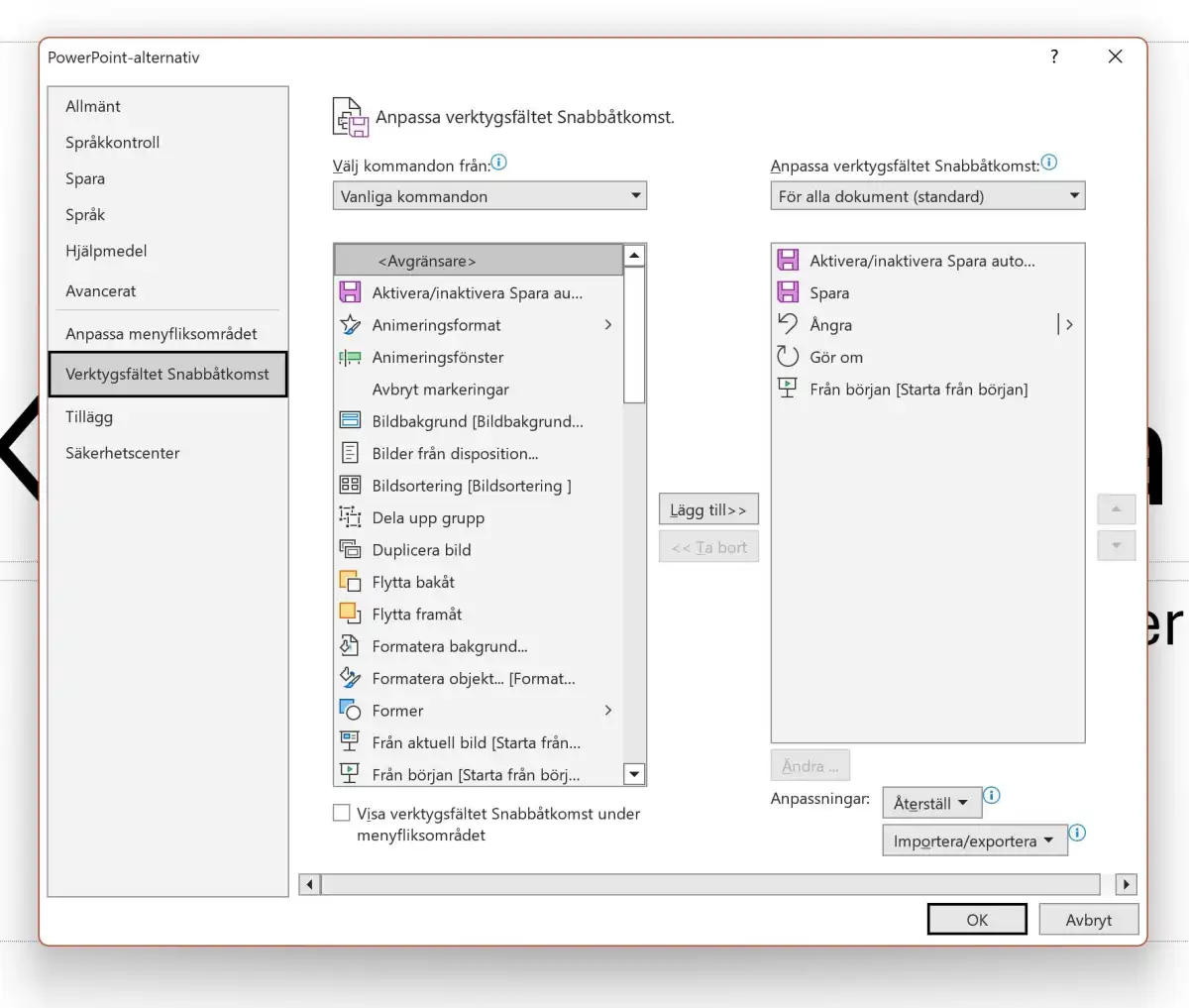Cancel with the Avbryt button
1189x1008 pixels.
[1089, 920]
